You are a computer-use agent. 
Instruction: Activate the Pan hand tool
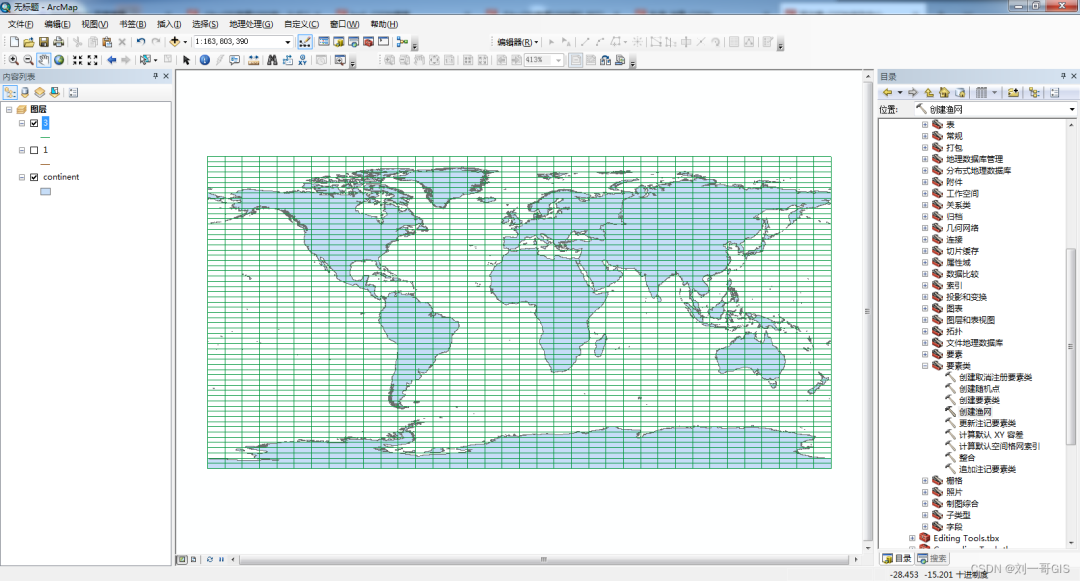pos(43,61)
